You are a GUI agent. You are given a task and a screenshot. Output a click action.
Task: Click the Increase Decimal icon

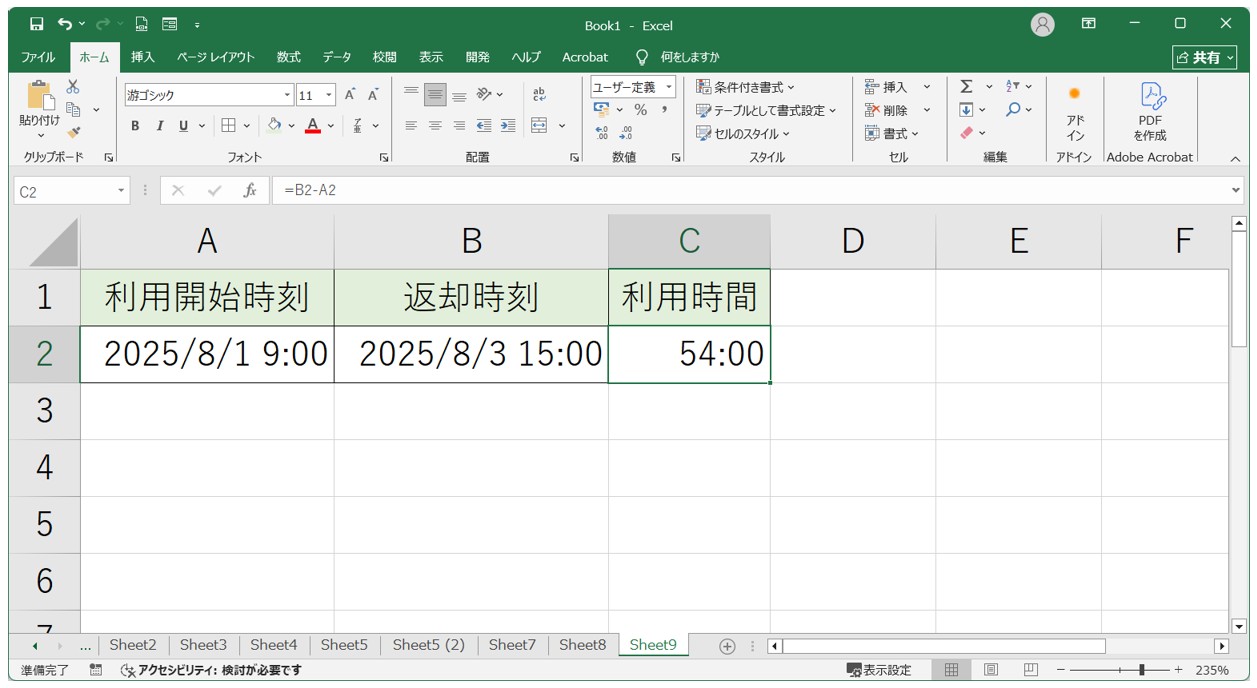(601, 133)
